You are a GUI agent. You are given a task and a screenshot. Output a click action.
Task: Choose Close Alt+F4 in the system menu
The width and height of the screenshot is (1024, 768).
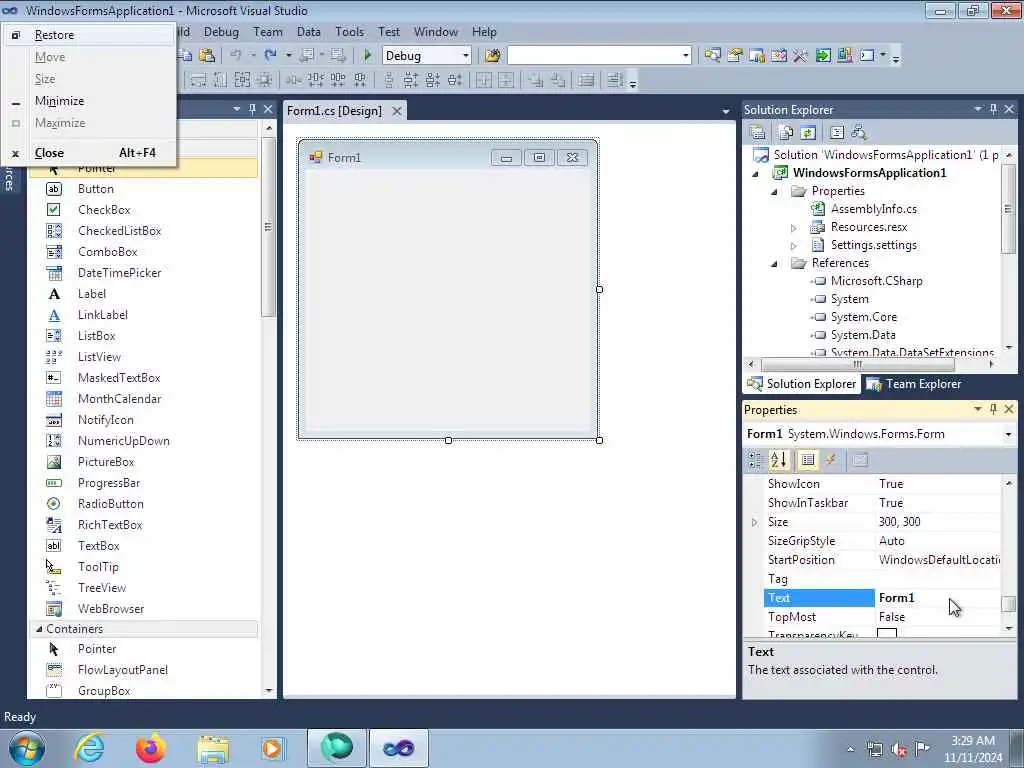(89, 153)
